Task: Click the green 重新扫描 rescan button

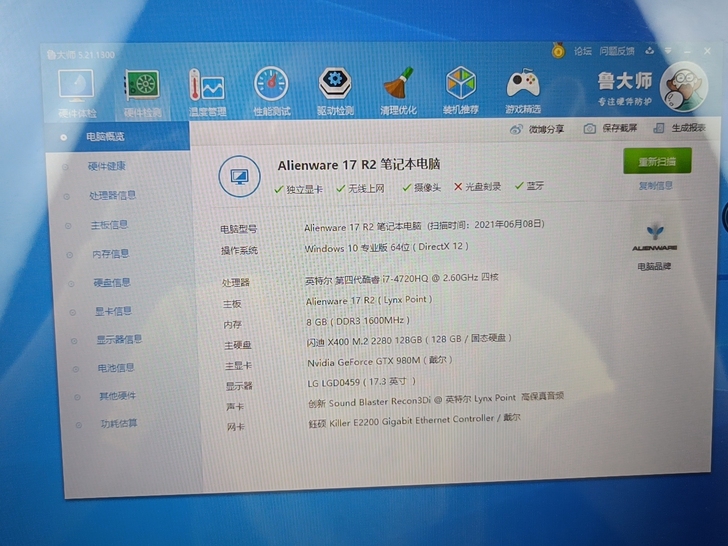Action: (x=657, y=161)
